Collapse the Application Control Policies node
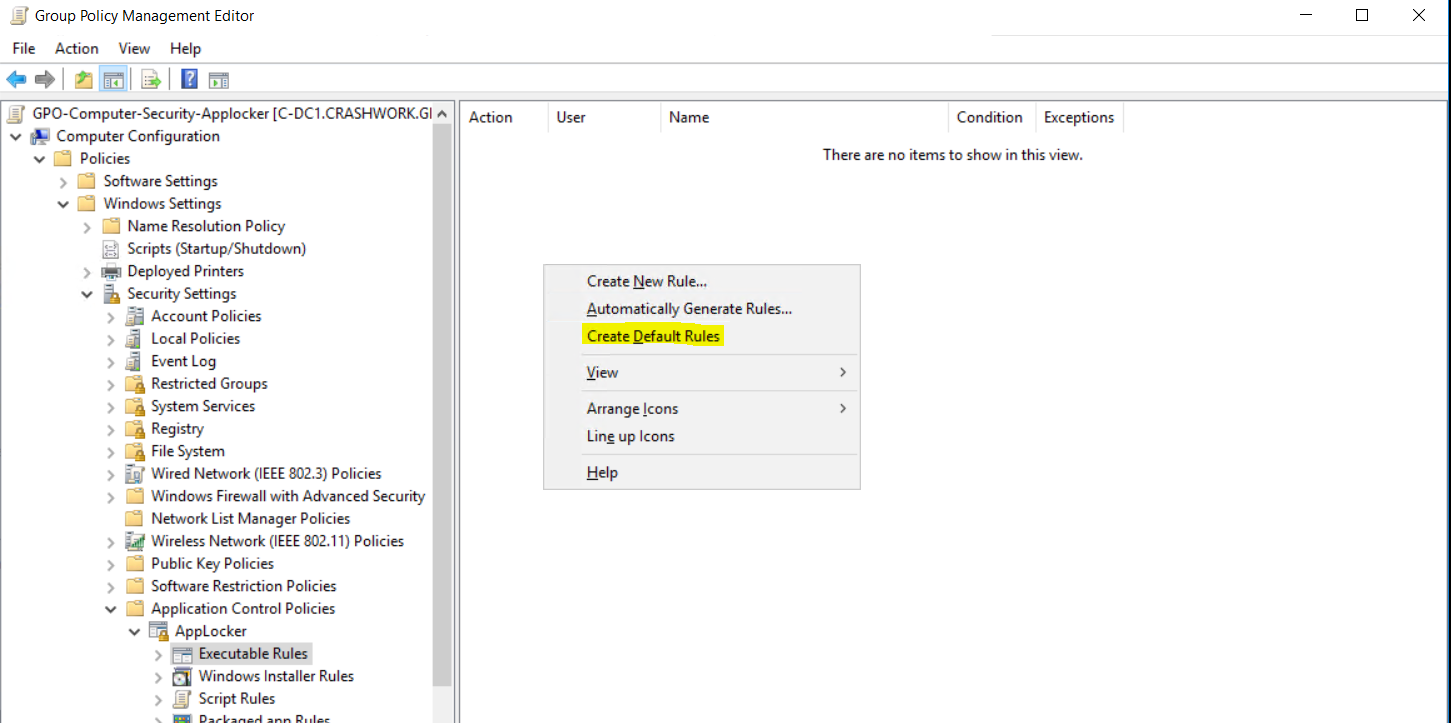 click(x=111, y=609)
